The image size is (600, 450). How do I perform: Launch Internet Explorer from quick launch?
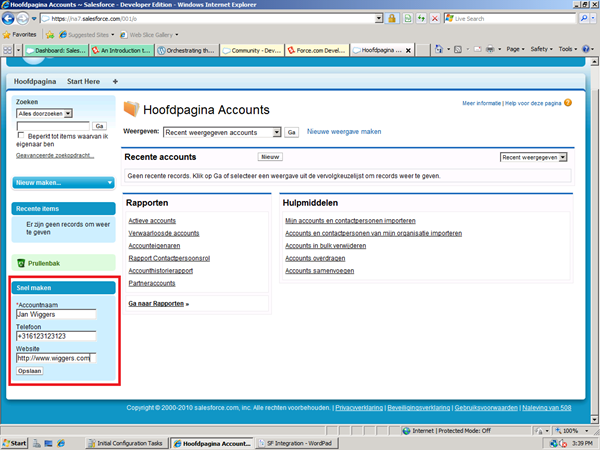(x=61, y=443)
